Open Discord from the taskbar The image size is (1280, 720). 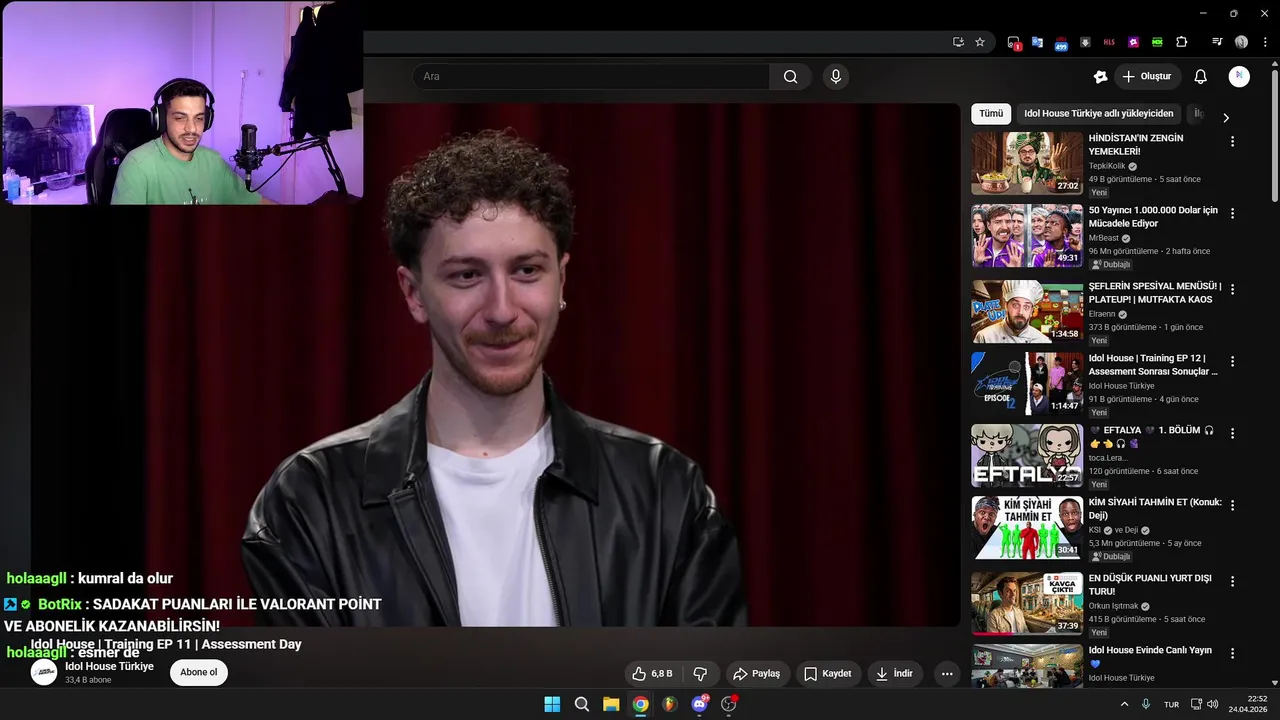point(700,704)
